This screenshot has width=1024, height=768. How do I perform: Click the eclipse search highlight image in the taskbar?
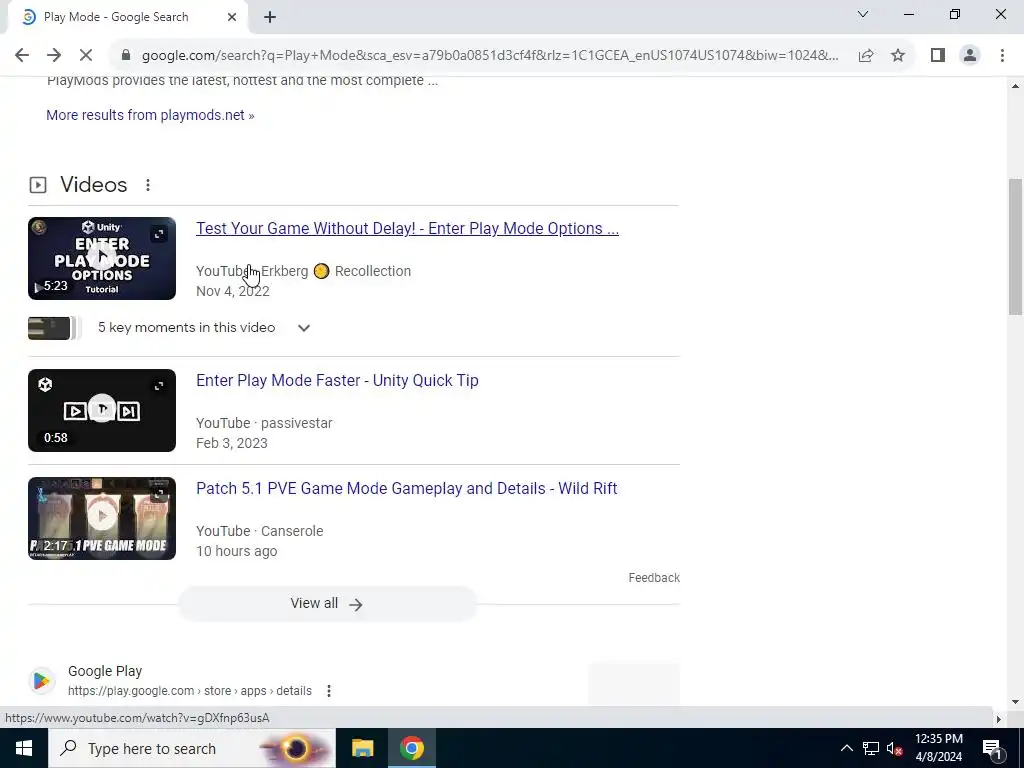tap(298, 748)
